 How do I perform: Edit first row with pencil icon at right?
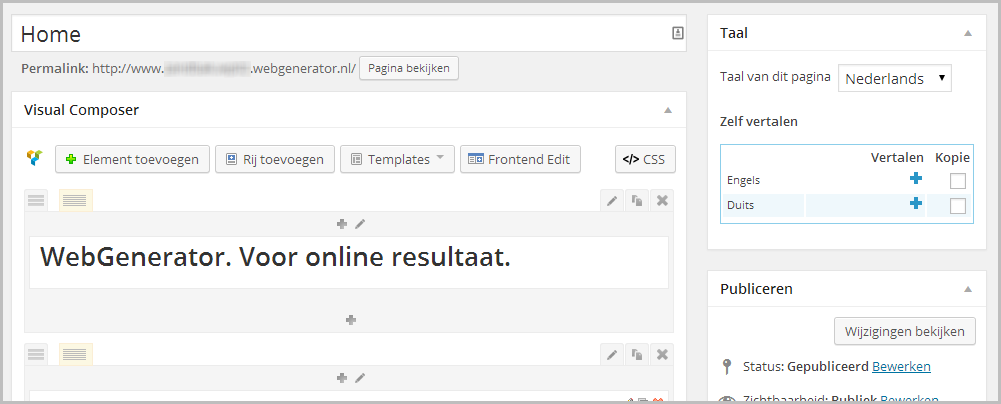pos(612,200)
